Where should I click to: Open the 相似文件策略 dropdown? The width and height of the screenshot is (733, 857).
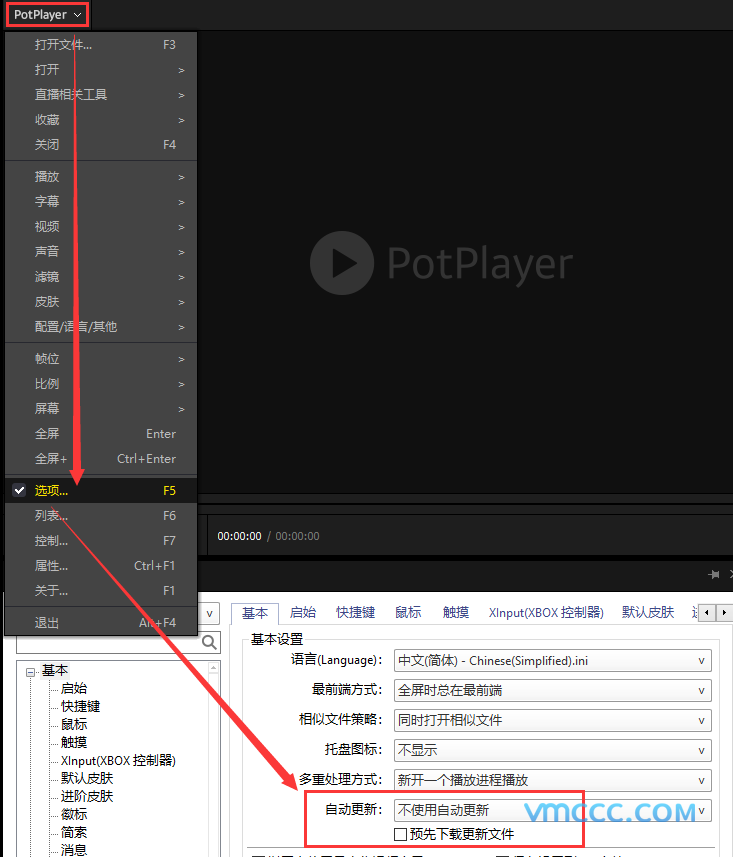click(553, 720)
